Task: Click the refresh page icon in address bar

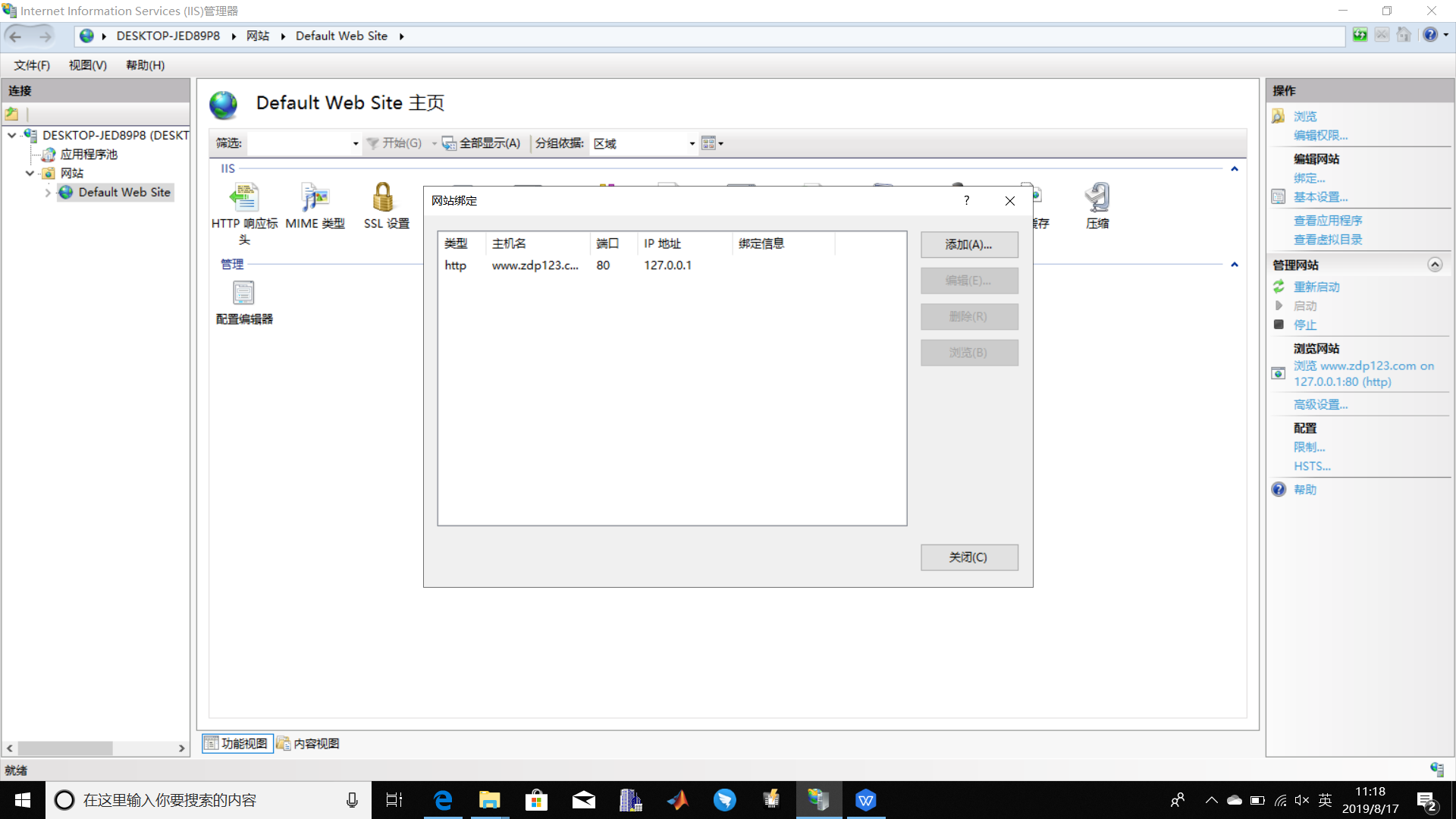Action: pyautogui.click(x=1360, y=35)
